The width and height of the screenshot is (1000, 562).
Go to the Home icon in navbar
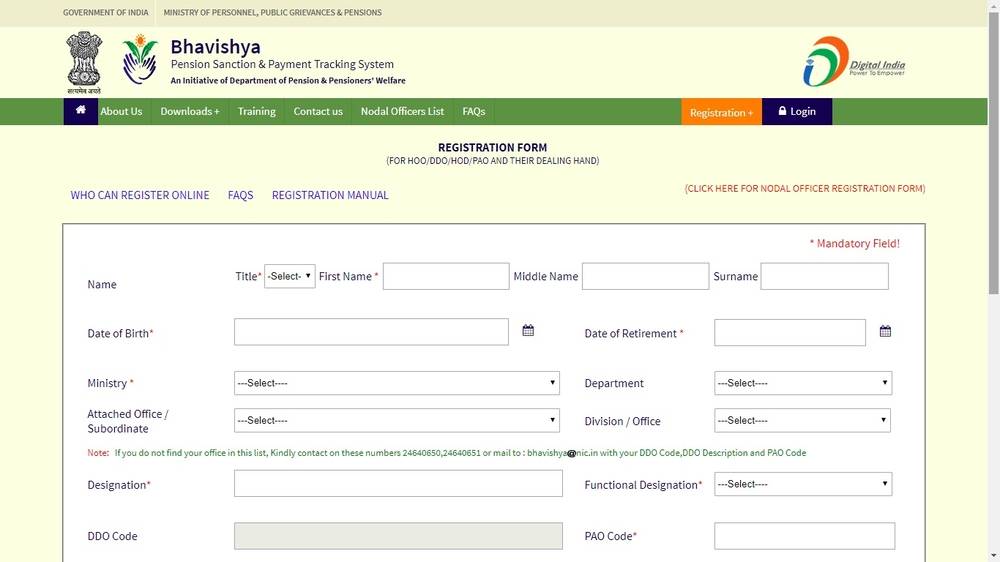click(x=80, y=110)
